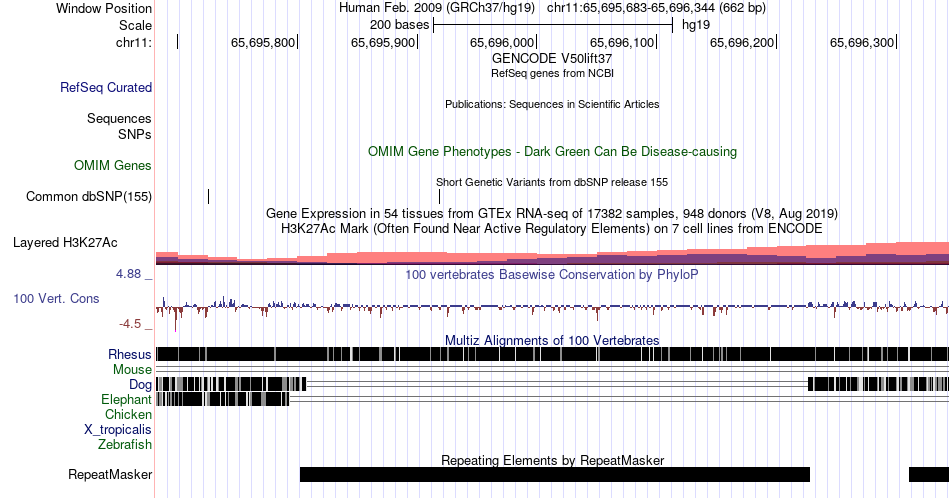Click Short Genetic Variants from dbSNP title
Viewport: 950px width, 498px height.
pos(552,182)
